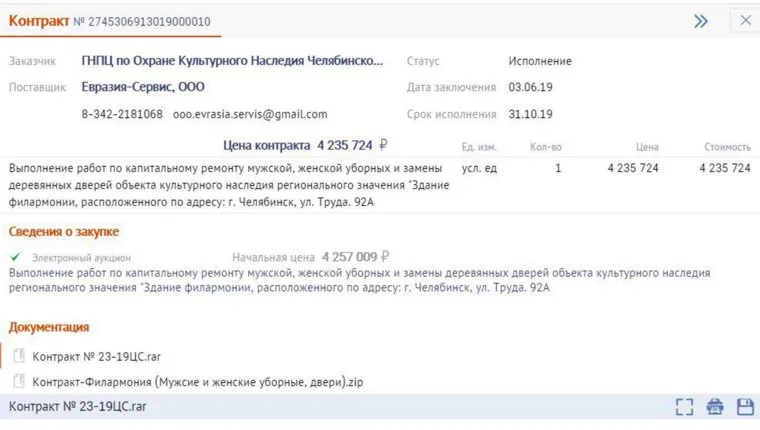Open supplier Евразия-Сервис, ООО link
760x430 pixels.
(143, 87)
